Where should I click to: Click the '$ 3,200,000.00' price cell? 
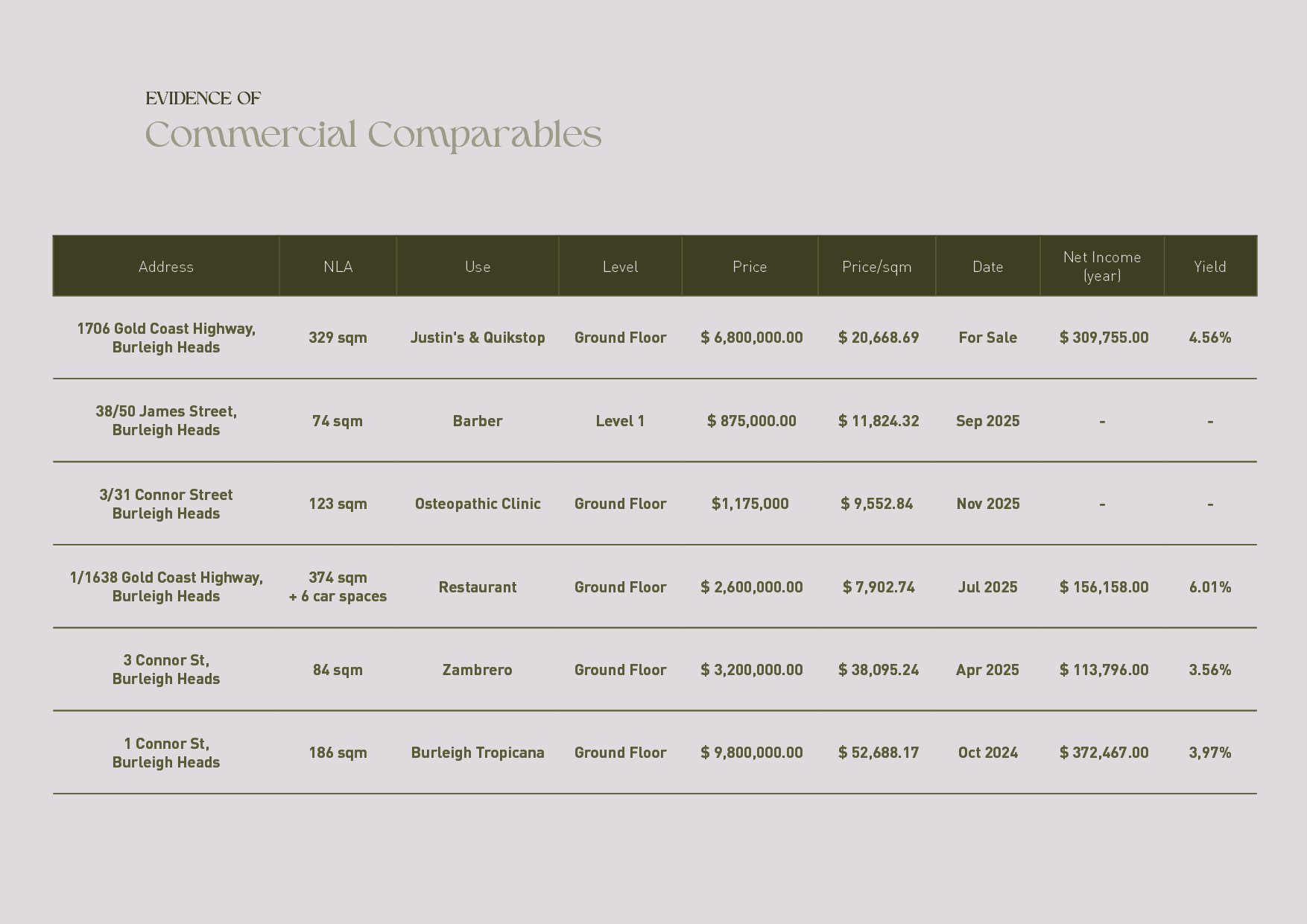click(x=751, y=670)
